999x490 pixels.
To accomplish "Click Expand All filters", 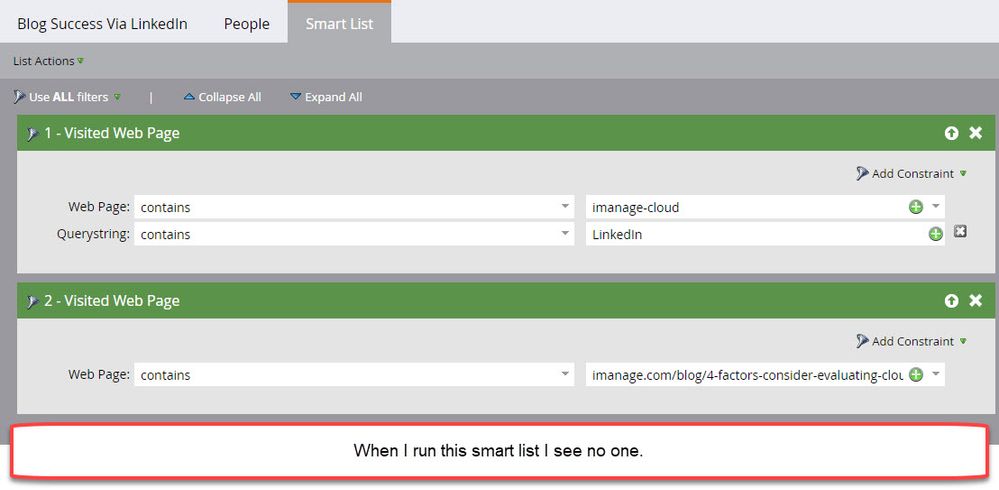I will [325, 97].
